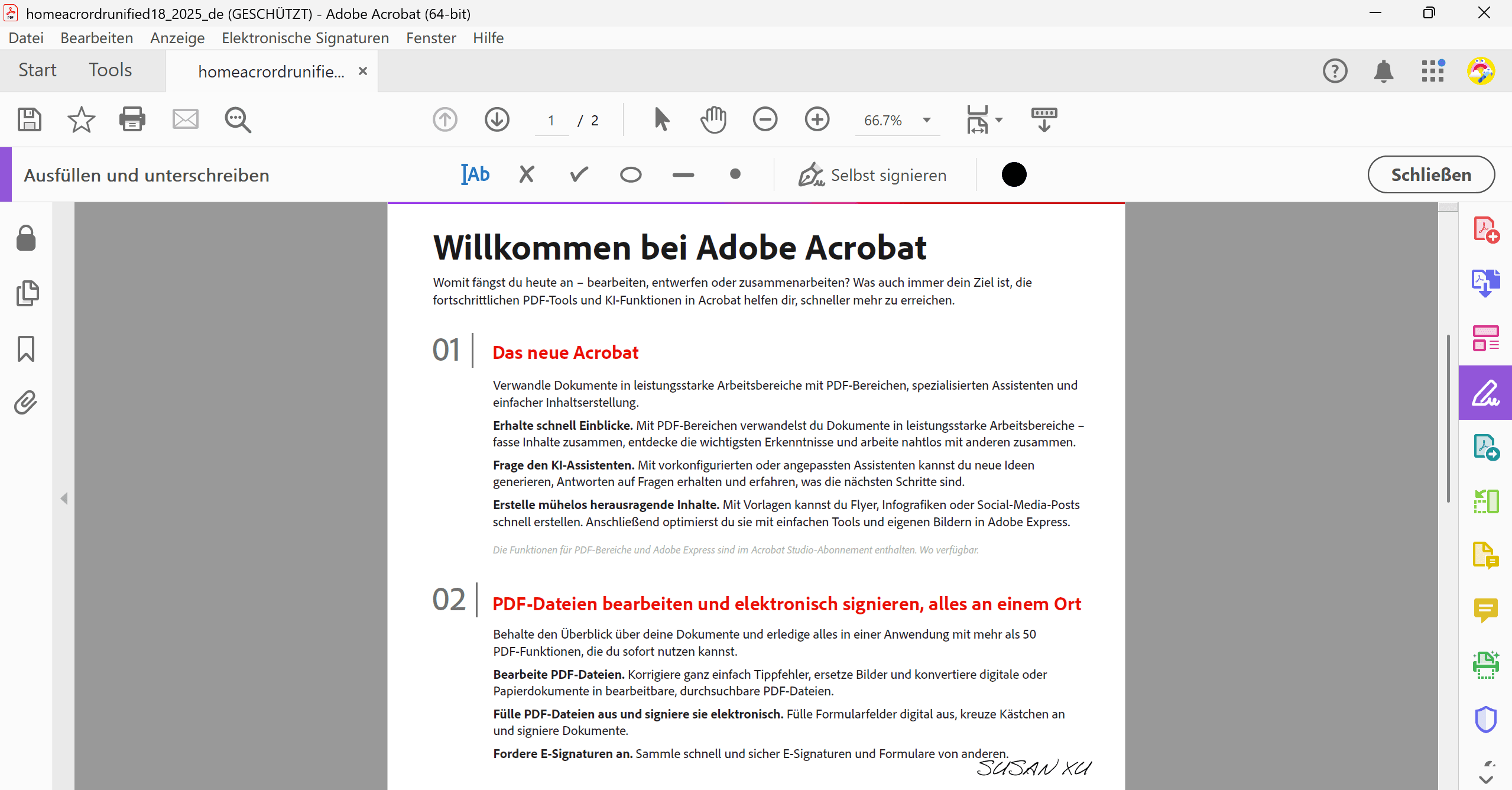Switch to the Tools tab
This screenshot has height=790, width=1512.
pos(111,70)
